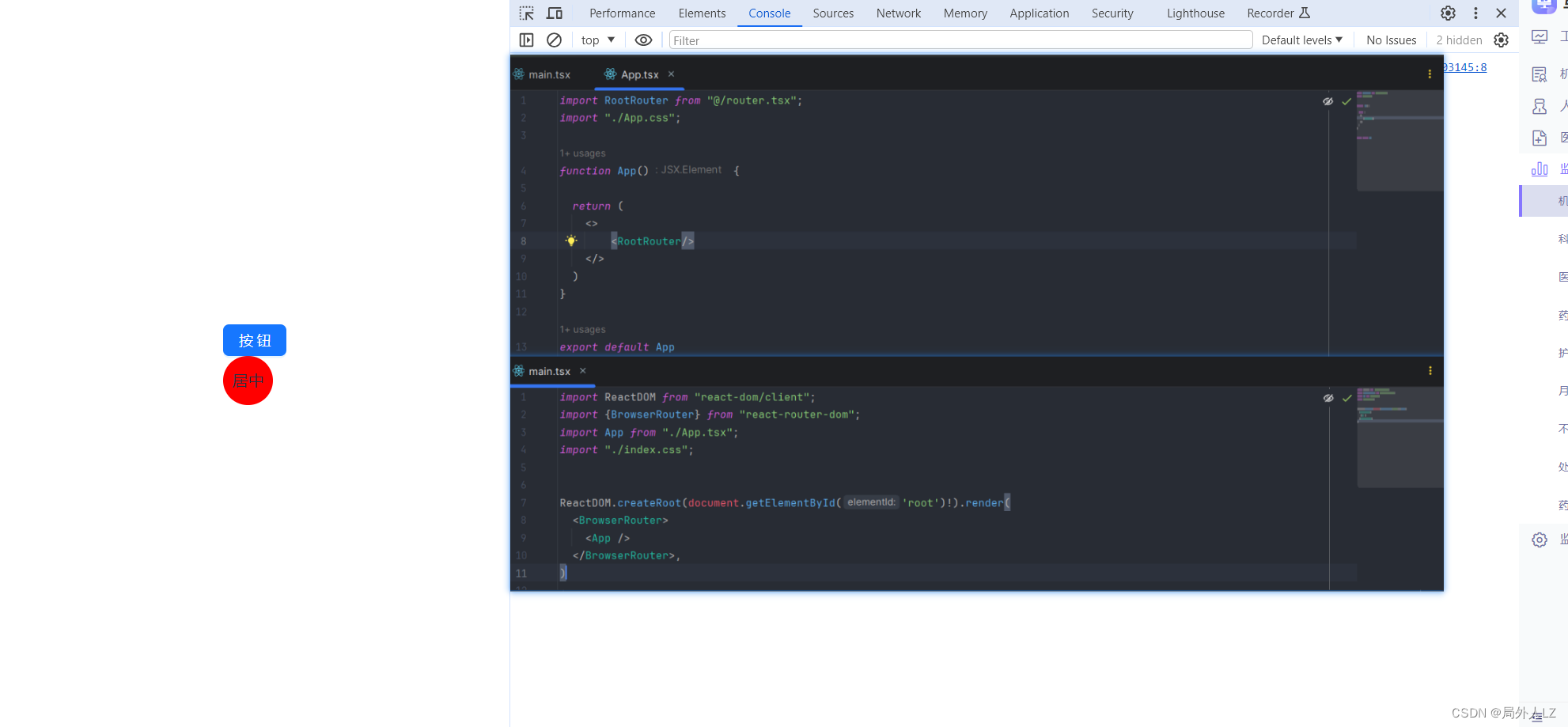The width and height of the screenshot is (1568, 727).
Task: Click the add-document icon in right sidebar
Action: pyautogui.click(x=1540, y=138)
